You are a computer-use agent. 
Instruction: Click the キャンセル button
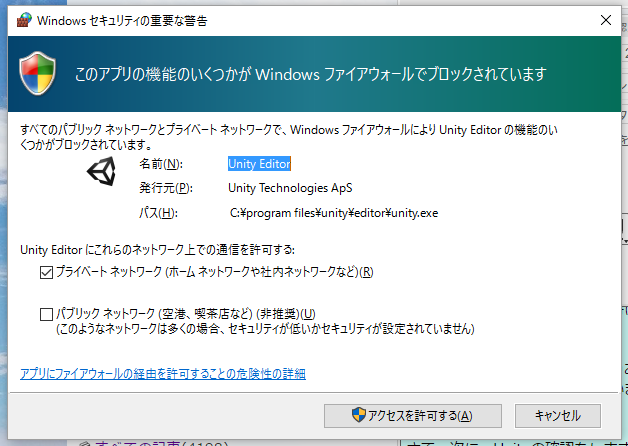558,416
